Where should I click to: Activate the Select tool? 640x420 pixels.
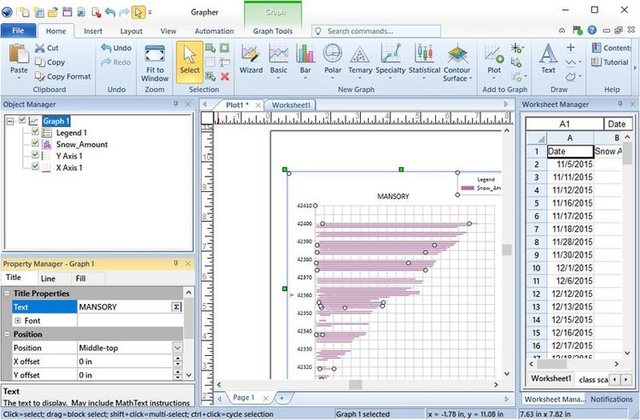[x=189, y=60]
